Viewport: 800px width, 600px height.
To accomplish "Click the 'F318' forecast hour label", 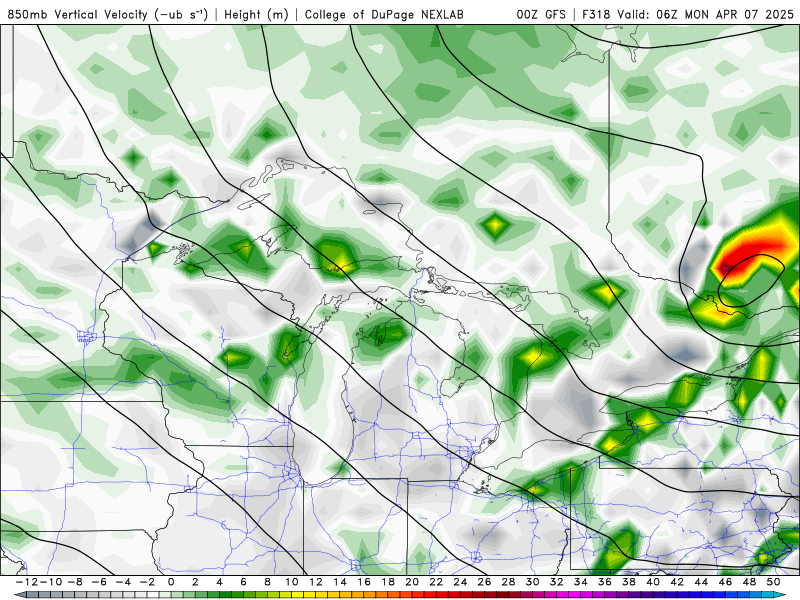I will tap(596, 14).
